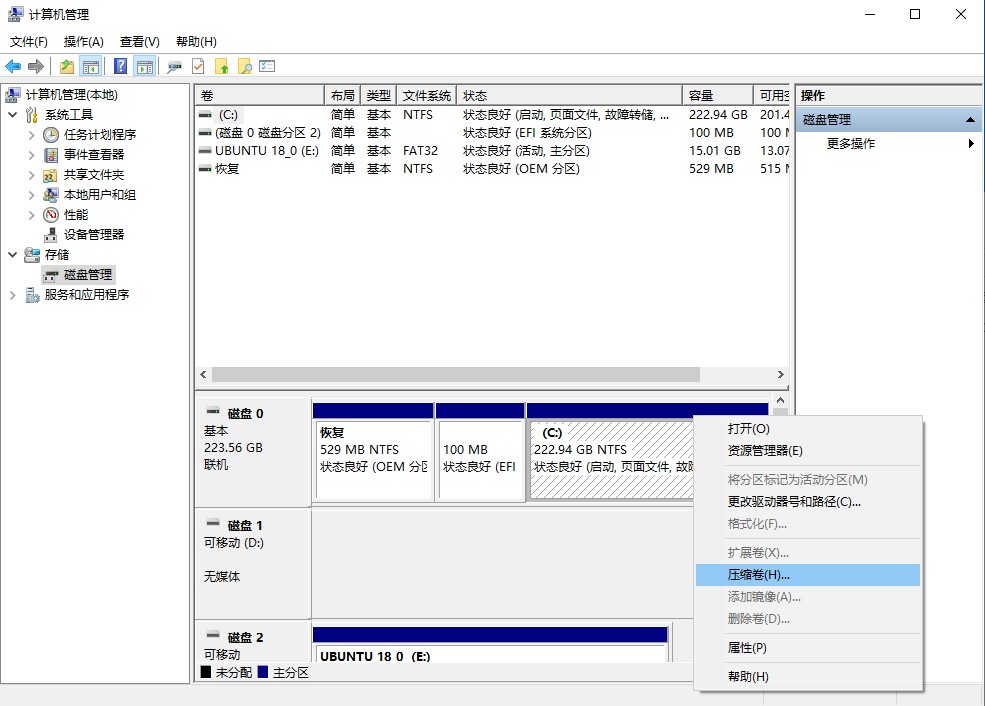985x706 pixels.
Task: Select UBUNTU 18_0 (E:) volume row
Action: pos(492,151)
